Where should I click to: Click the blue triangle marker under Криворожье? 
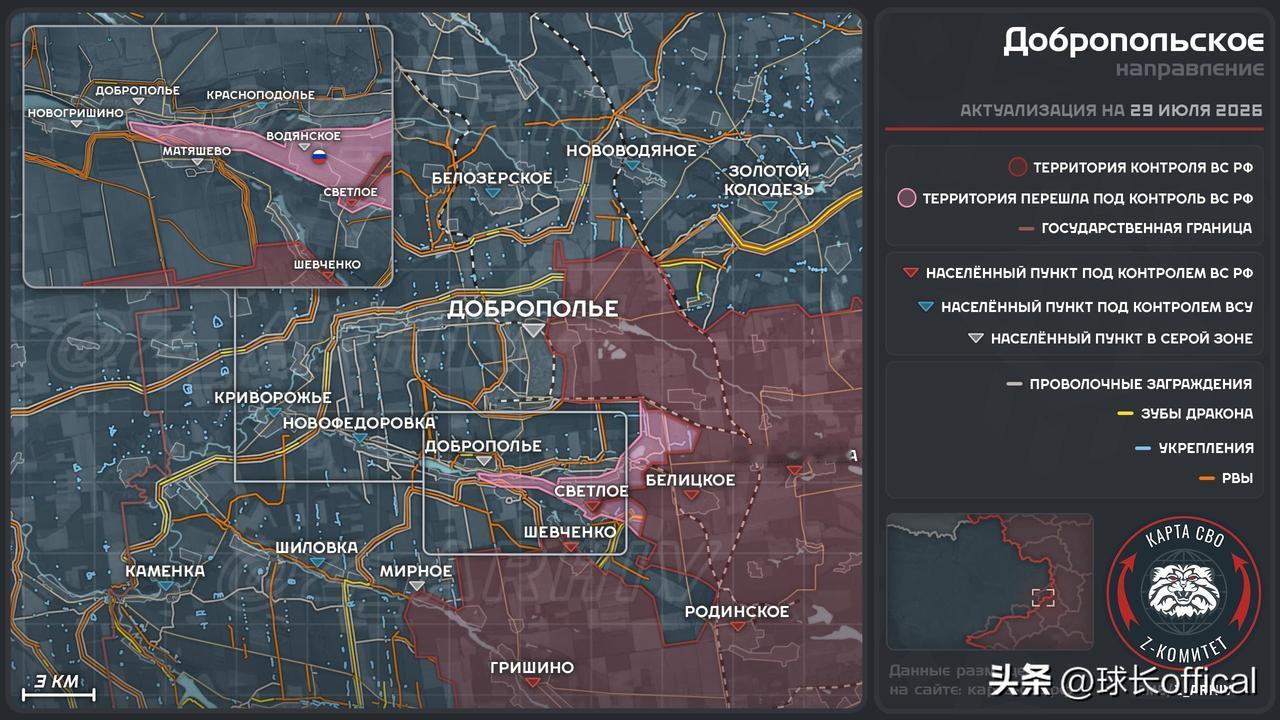tap(273, 412)
